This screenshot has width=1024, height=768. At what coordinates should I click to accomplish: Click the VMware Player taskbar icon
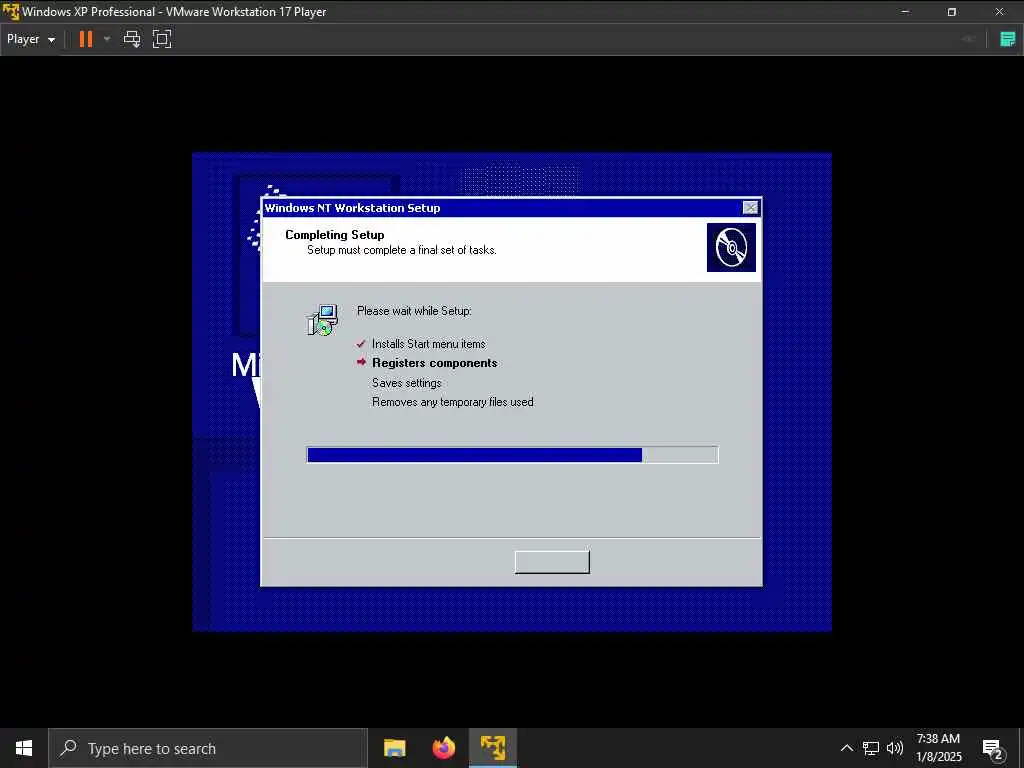coord(493,748)
